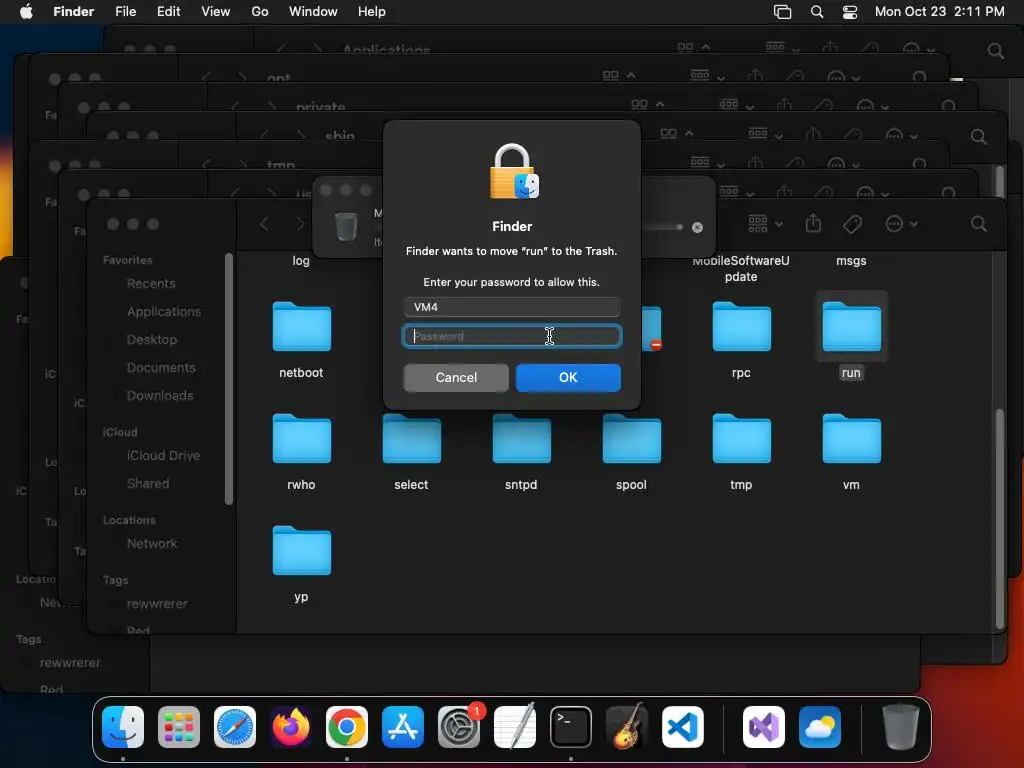Select the sntpd folder
The image size is (1024, 768).
click(x=521, y=438)
